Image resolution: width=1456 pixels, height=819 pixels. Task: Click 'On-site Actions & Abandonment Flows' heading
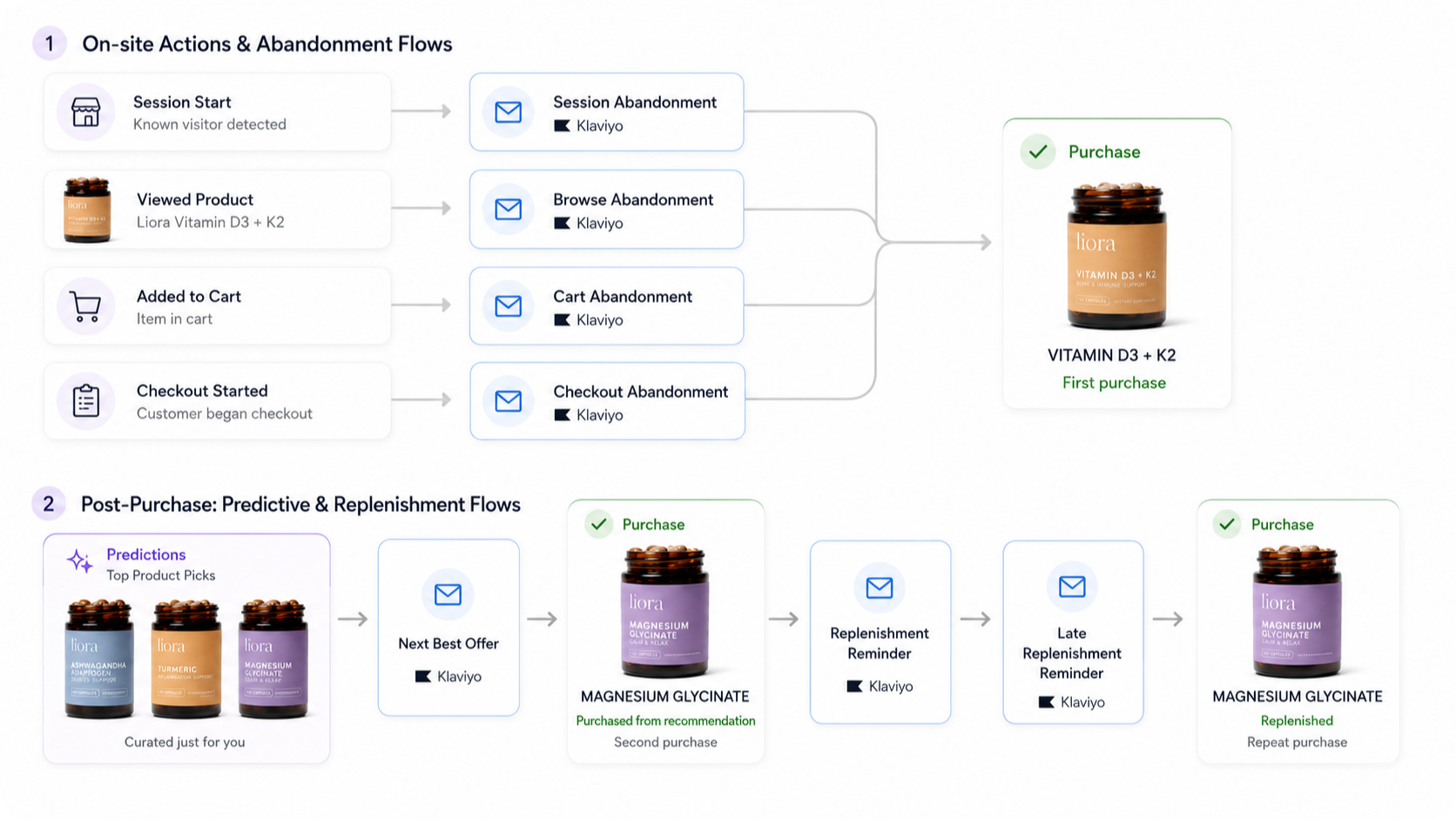point(267,44)
